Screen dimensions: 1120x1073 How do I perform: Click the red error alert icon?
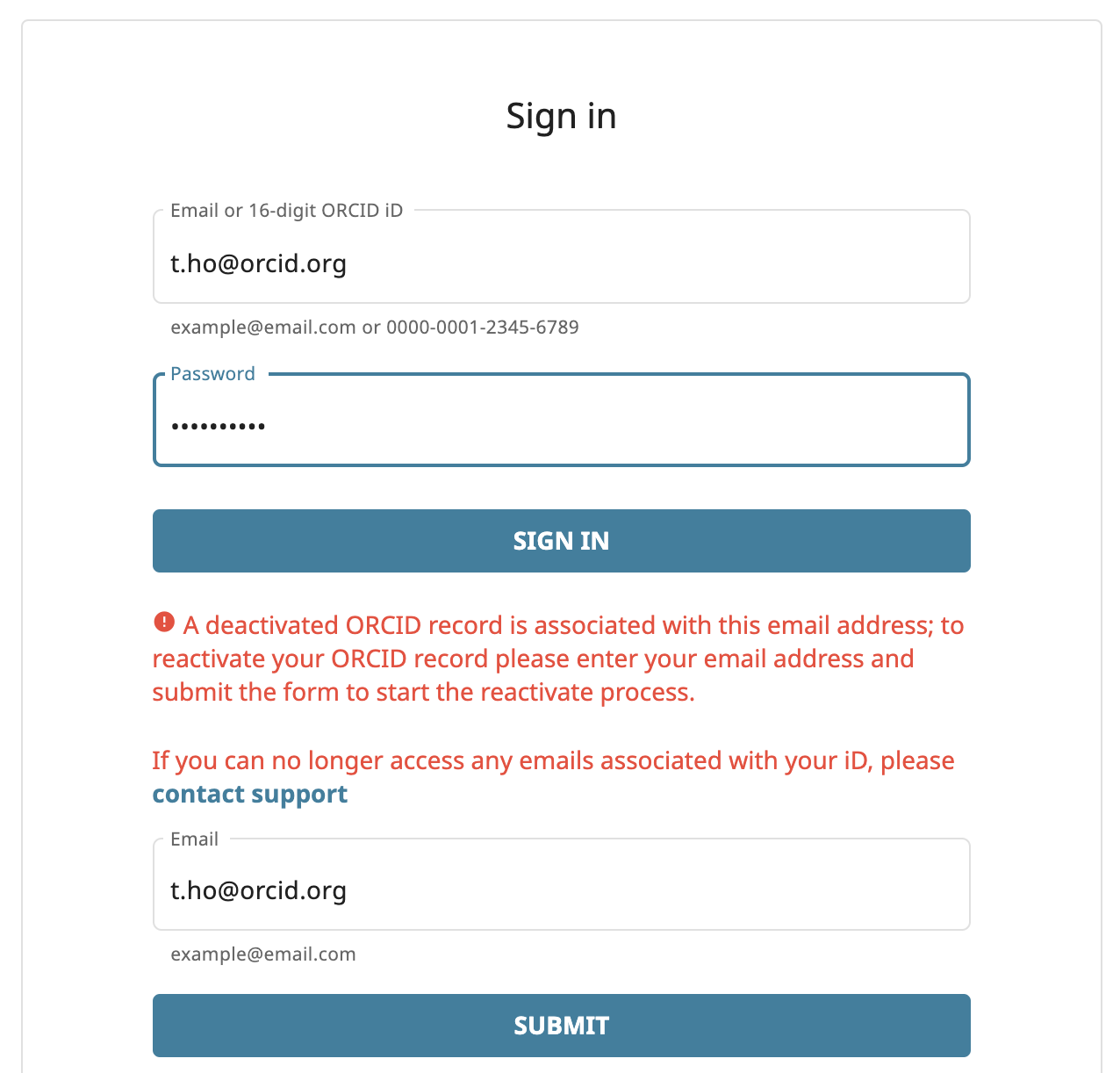164,623
